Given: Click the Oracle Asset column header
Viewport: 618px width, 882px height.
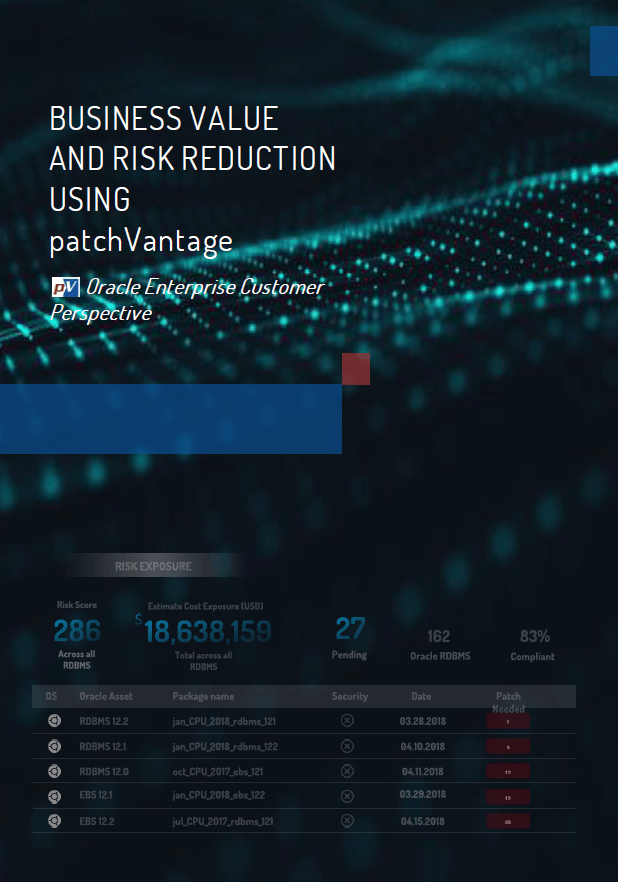Looking at the screenshot, I should click(106, 696).
